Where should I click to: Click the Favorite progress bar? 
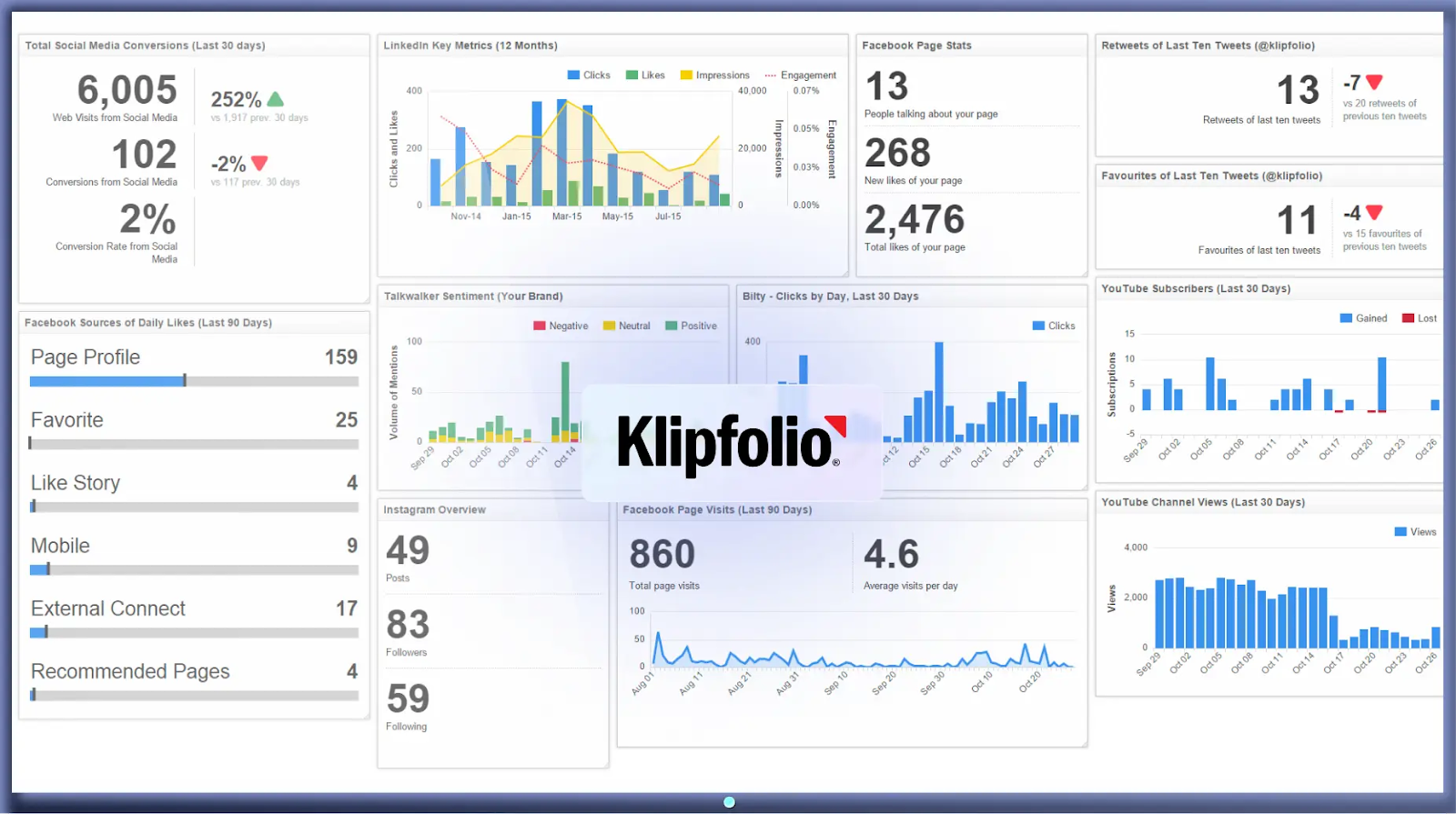[x=194, y=444]
